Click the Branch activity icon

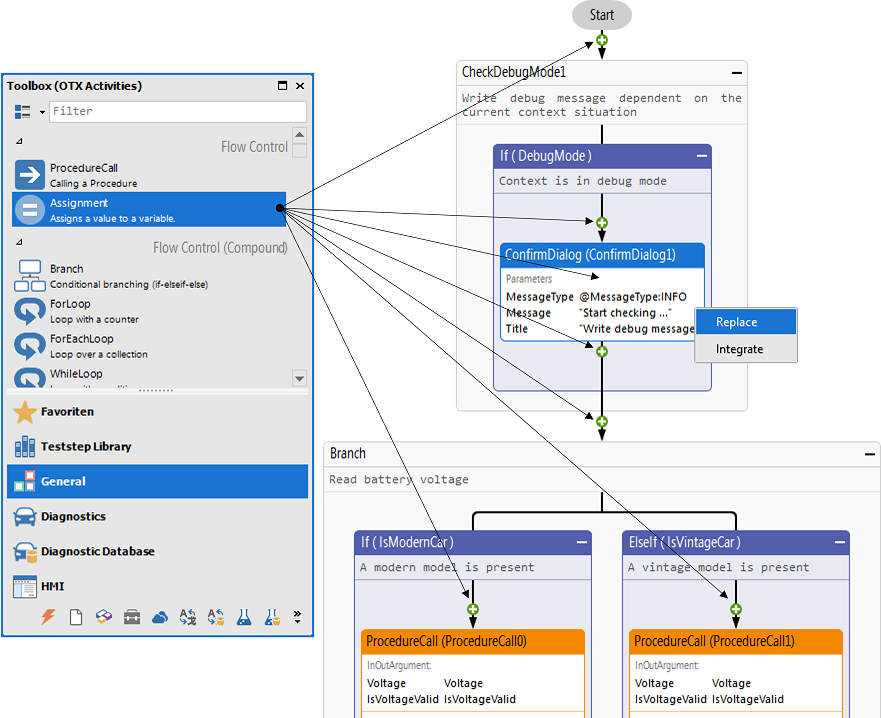[x=30, y=274]
